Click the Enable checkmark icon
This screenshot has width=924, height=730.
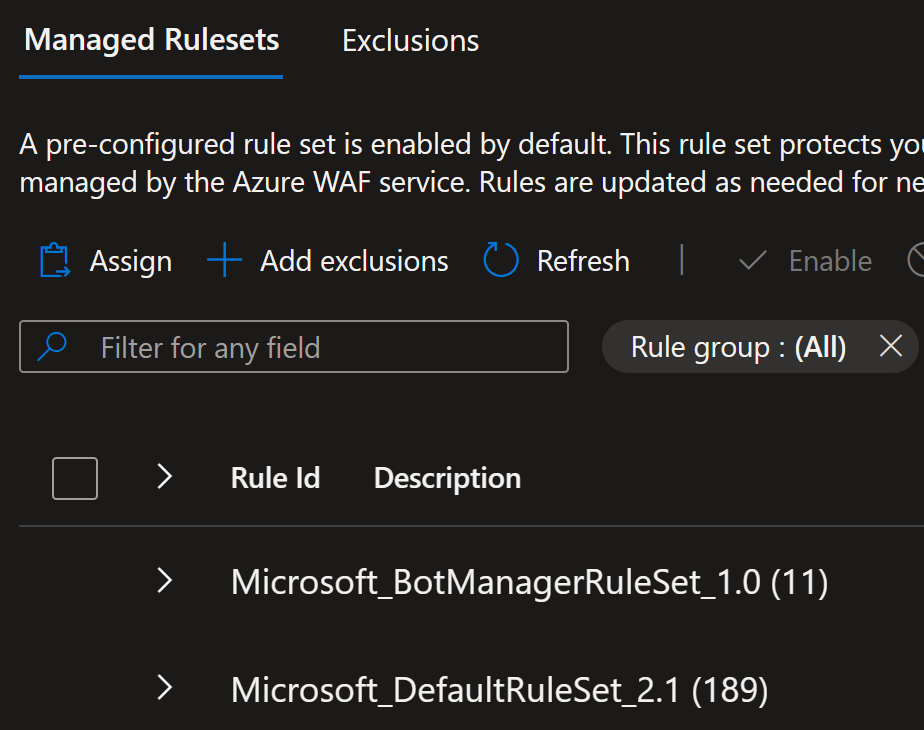[x=753, y=260]
